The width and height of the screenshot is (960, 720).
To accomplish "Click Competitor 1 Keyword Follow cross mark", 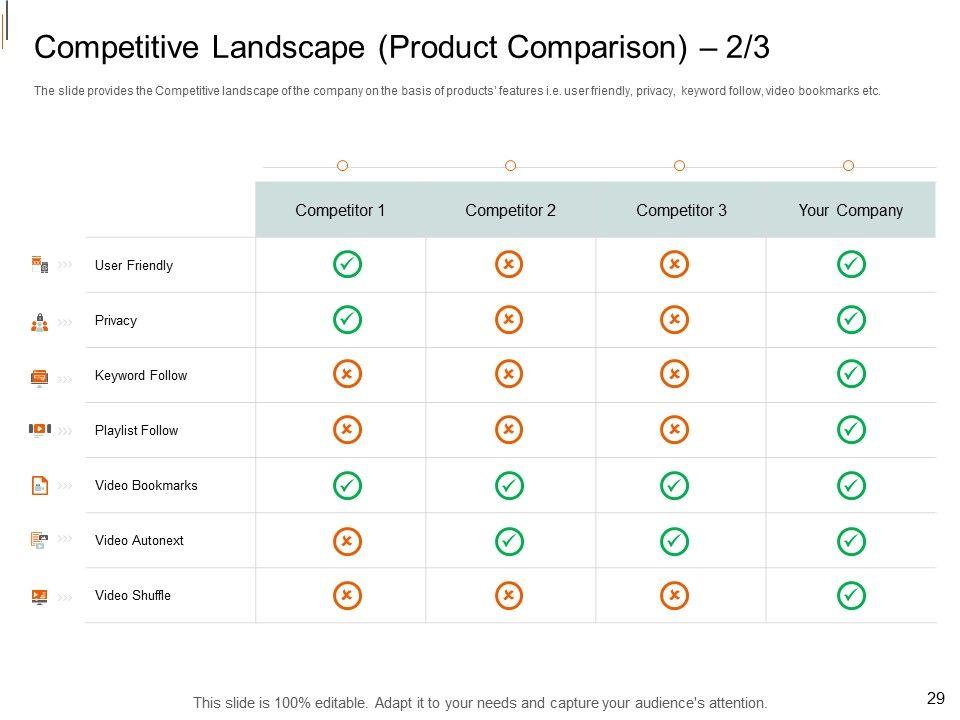I will tap(347, 375).
